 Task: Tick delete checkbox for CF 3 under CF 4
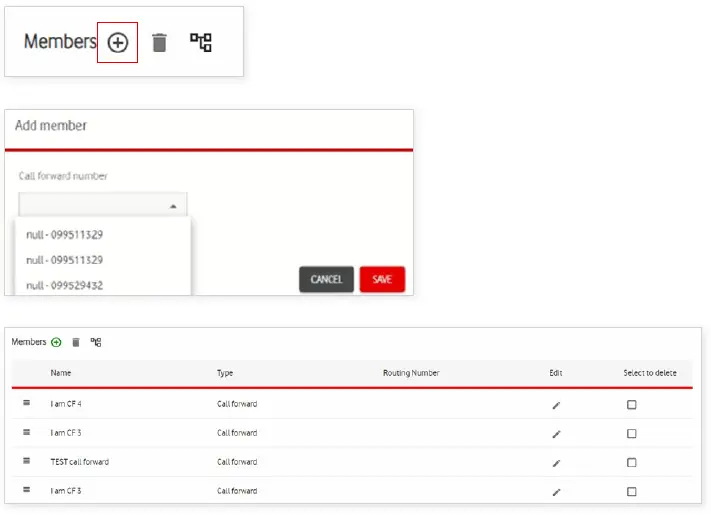coord(632,433)
